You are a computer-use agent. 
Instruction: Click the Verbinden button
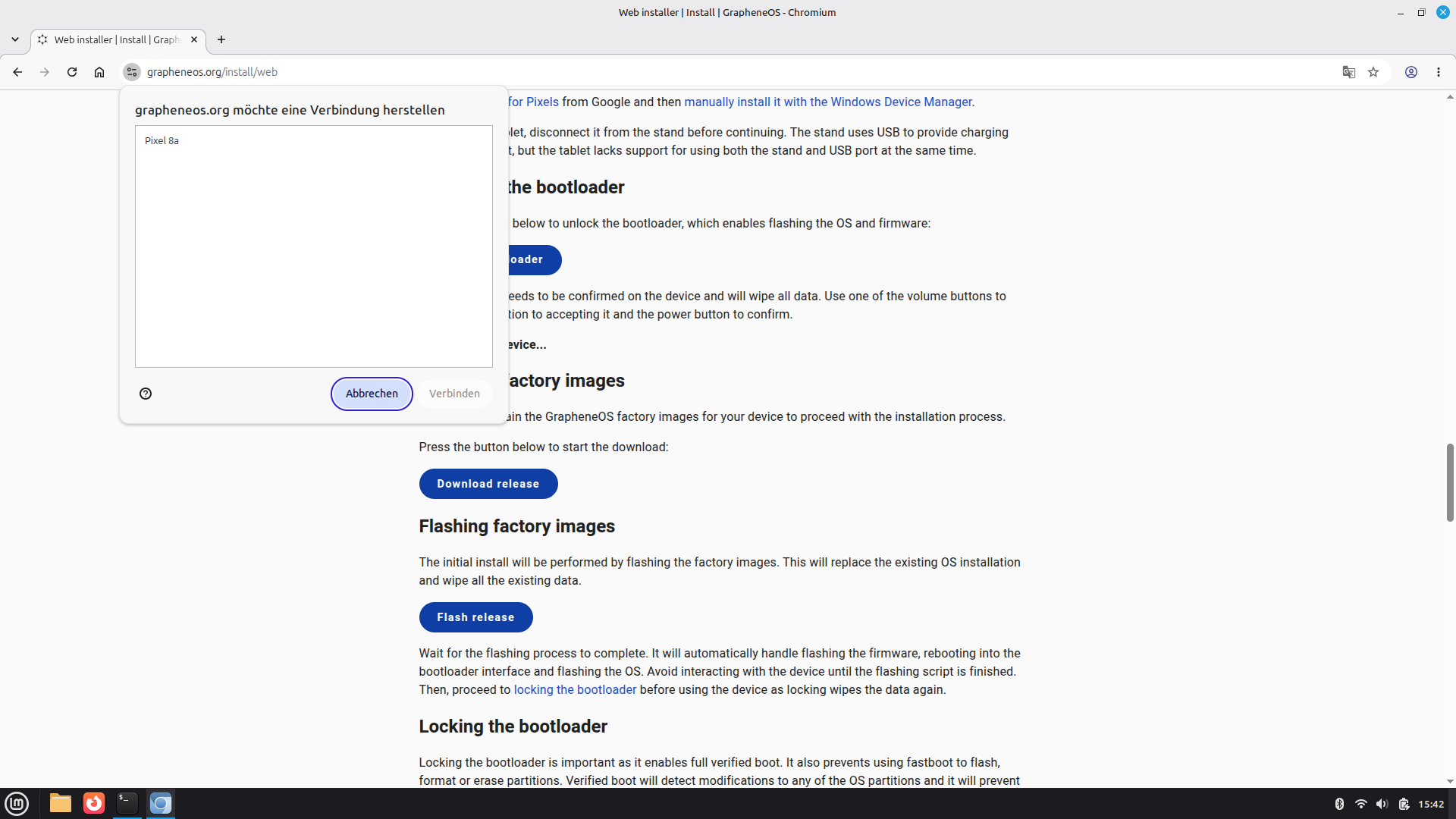454,394
